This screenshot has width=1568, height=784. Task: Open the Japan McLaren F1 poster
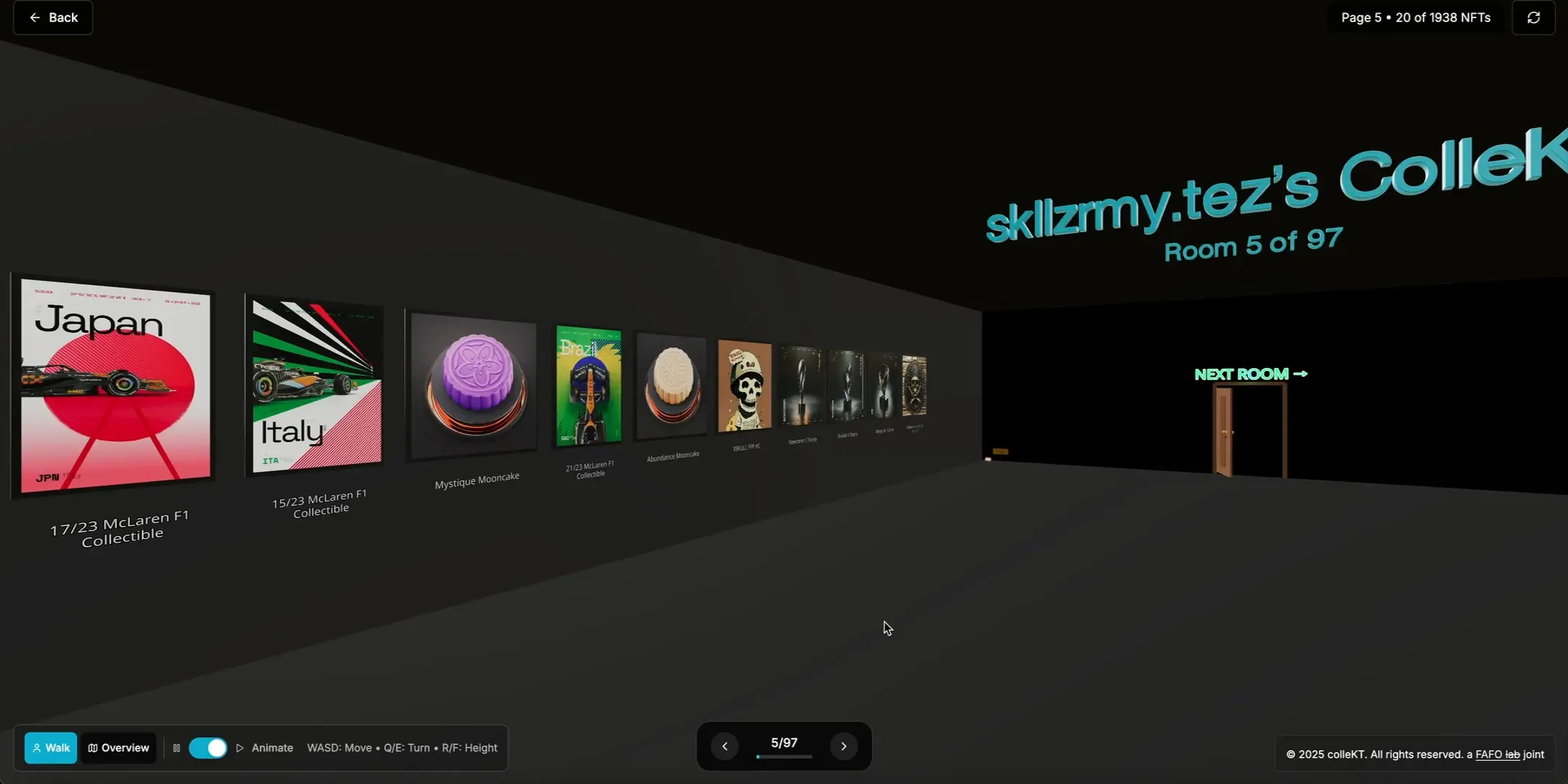[x=114, y=385]
